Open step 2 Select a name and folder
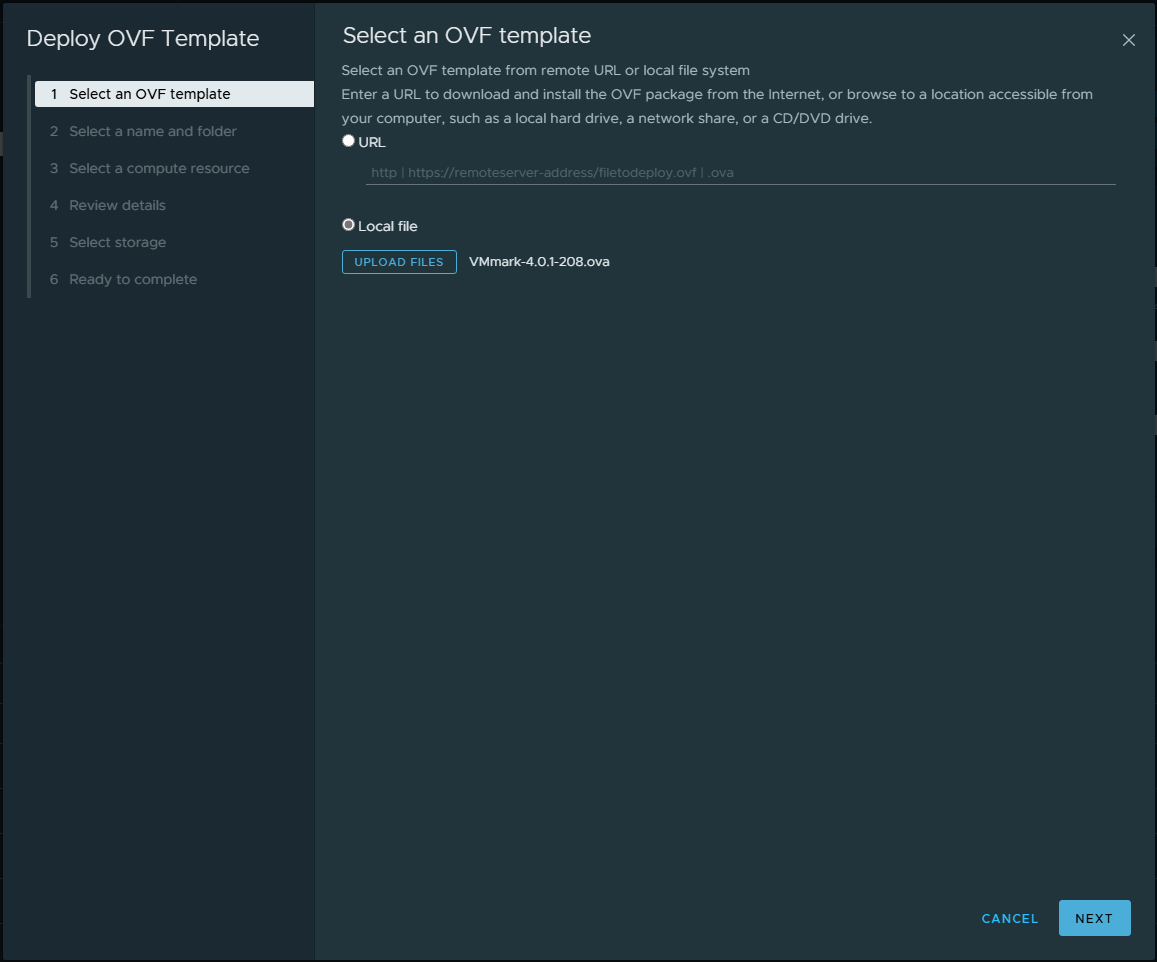The image size is (1157, 962). [153, 131]
